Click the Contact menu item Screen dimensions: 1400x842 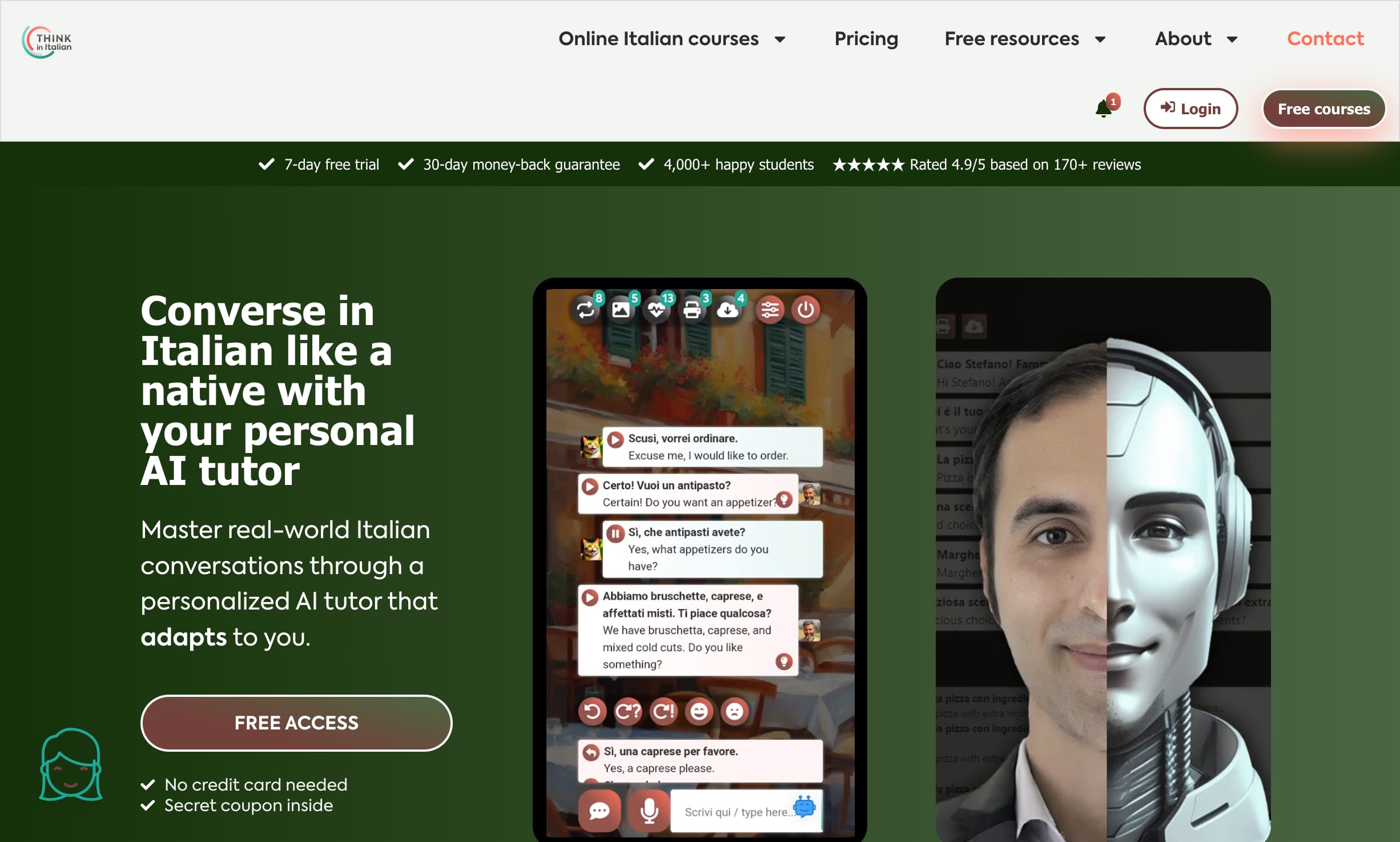pos(1325,38)
